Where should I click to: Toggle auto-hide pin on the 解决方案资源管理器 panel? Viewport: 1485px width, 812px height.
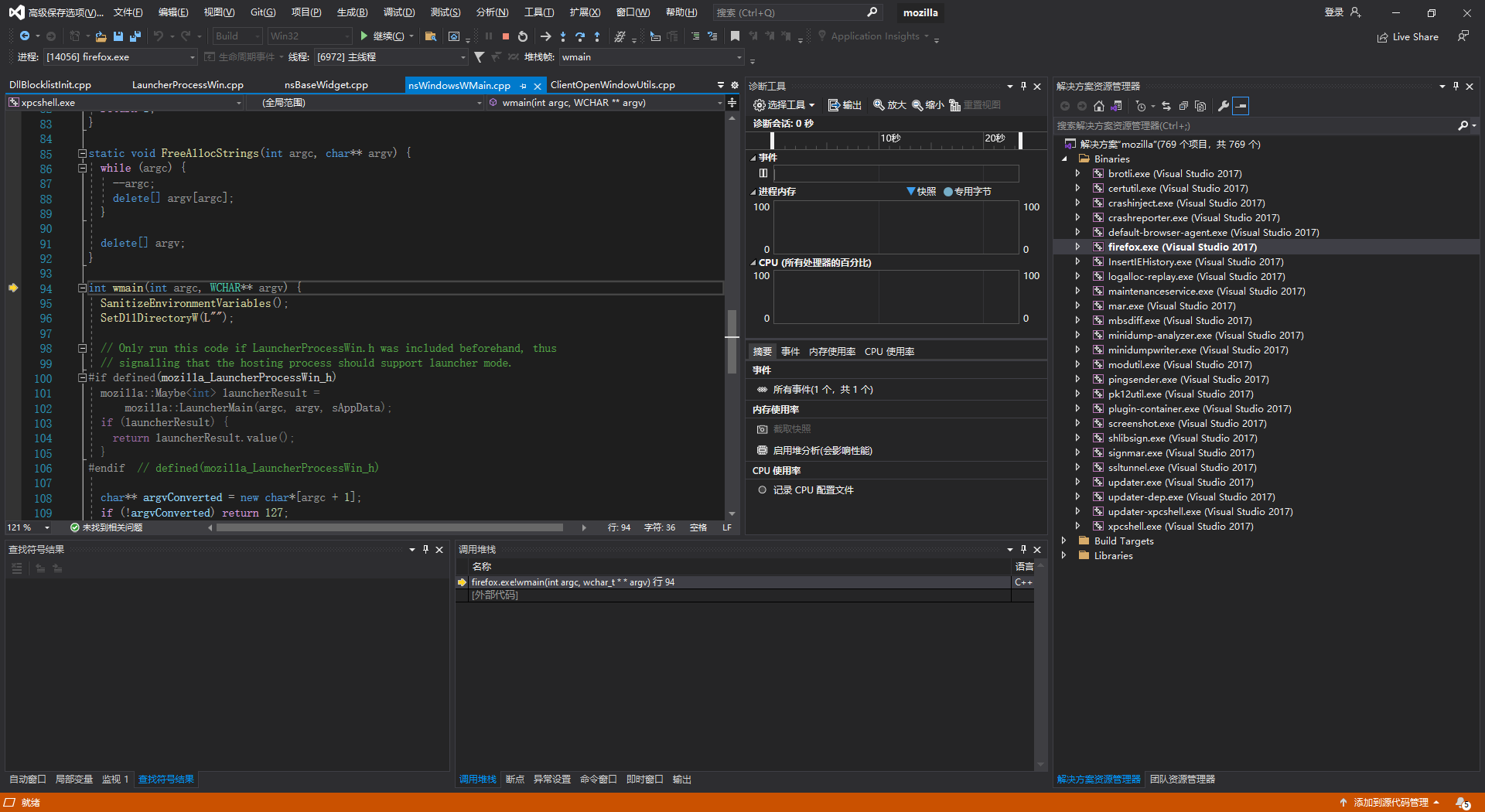[1456, 86]
